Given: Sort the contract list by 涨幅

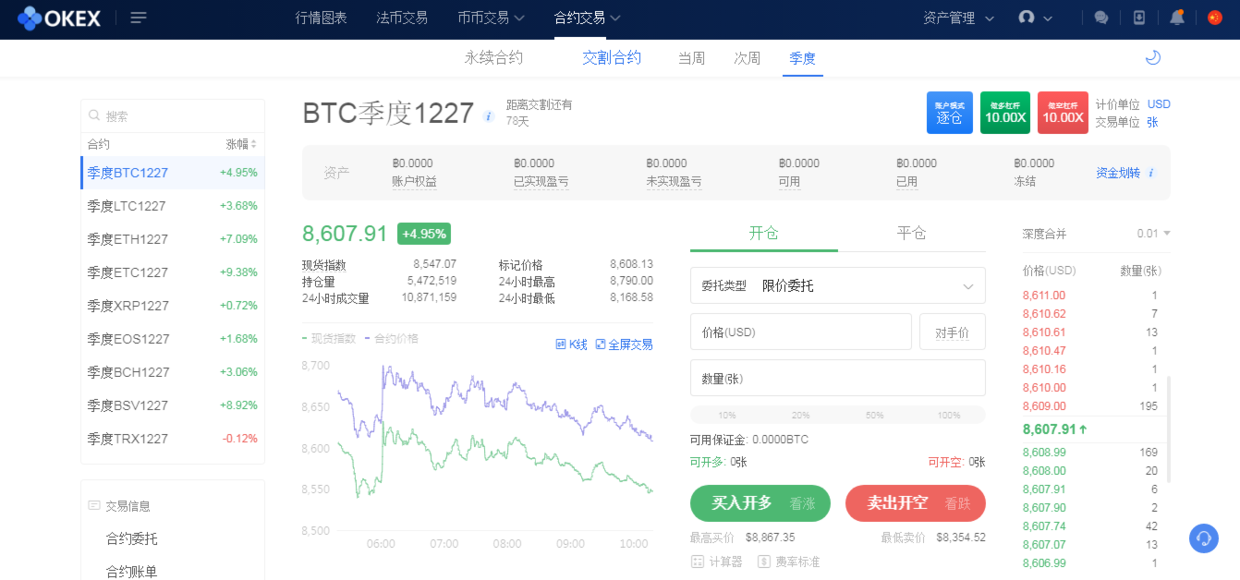Looking at the screenshot, I should click(x=242, y=144).
